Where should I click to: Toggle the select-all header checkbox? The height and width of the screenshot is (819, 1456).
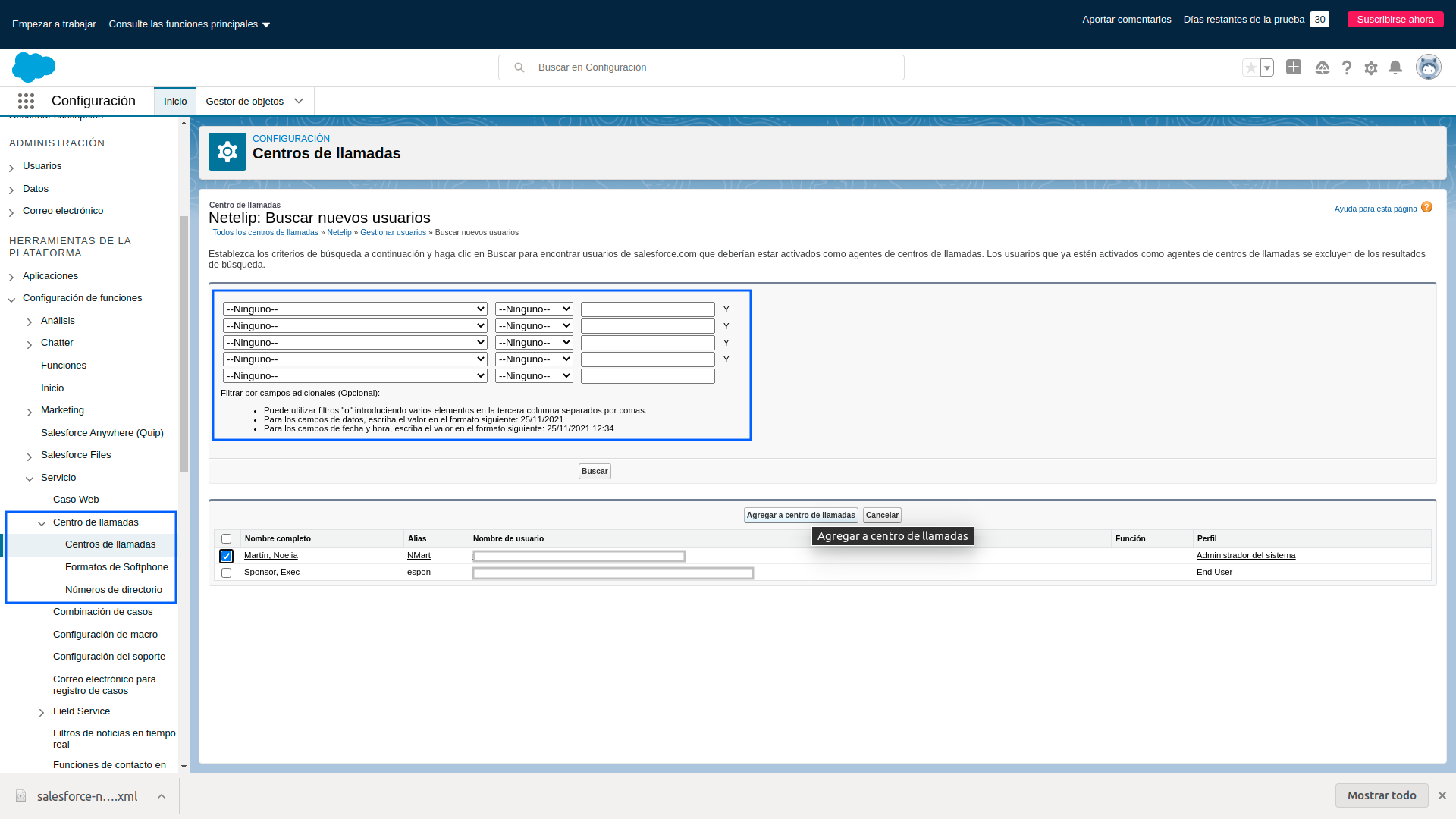pos(226,538)
